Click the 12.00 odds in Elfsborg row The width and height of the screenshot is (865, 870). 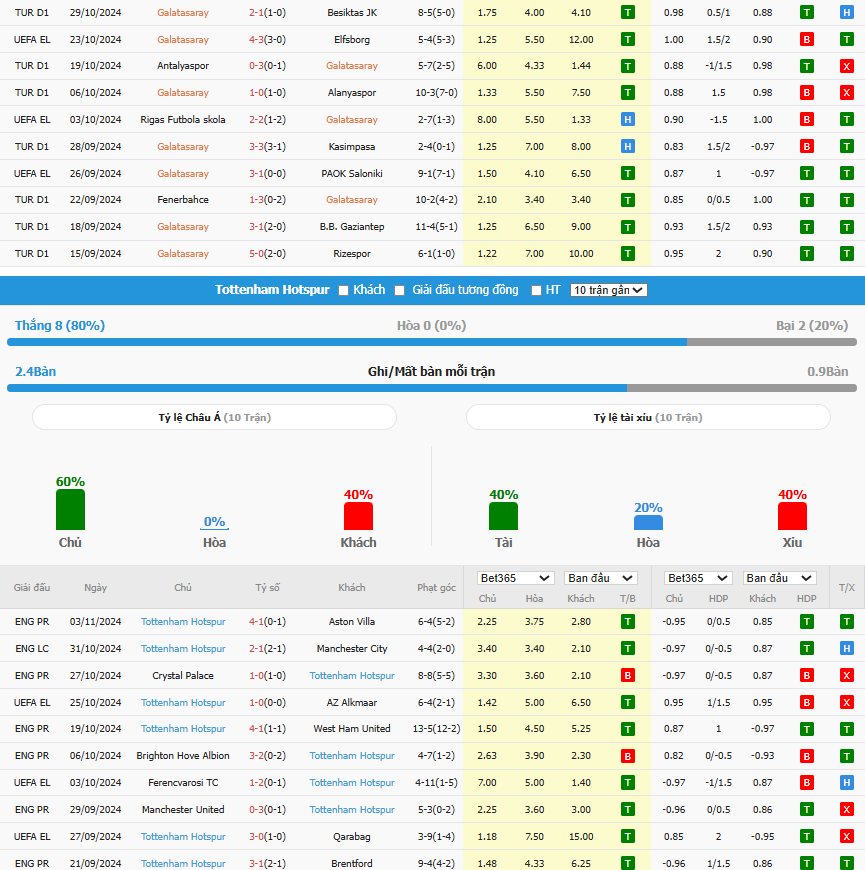[x=581, y=40]
